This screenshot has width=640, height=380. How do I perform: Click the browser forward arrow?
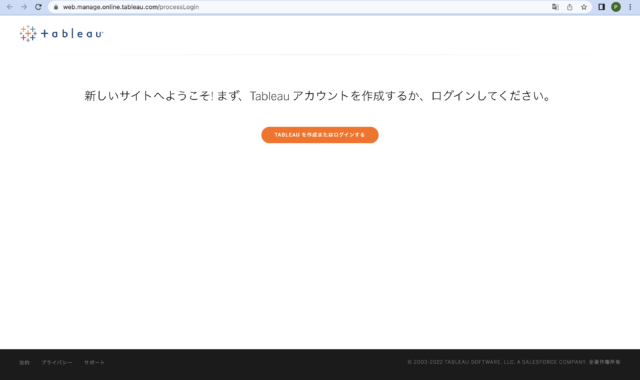(24, 7)
